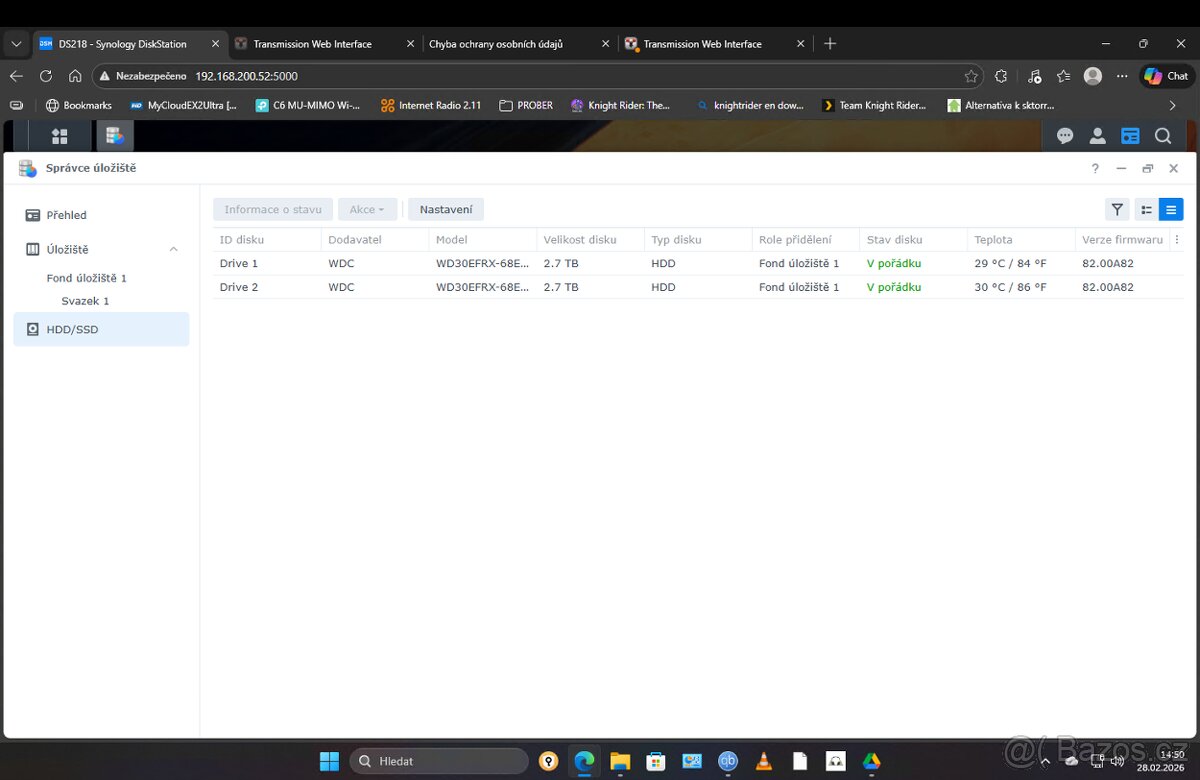This screenshot has height=780, width=1200.
Task: Open the PROBER bookmark folder
Action: (x=526, y=105)
